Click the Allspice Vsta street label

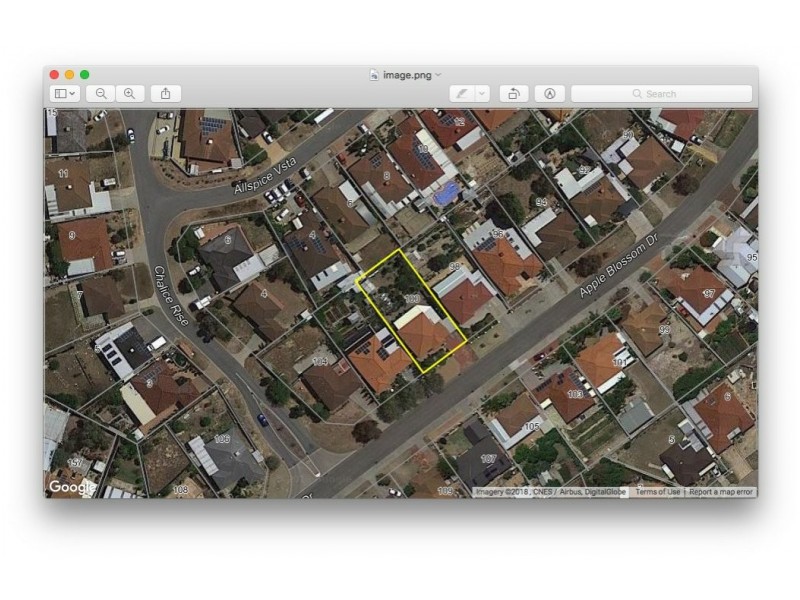(x=266, y=174)
